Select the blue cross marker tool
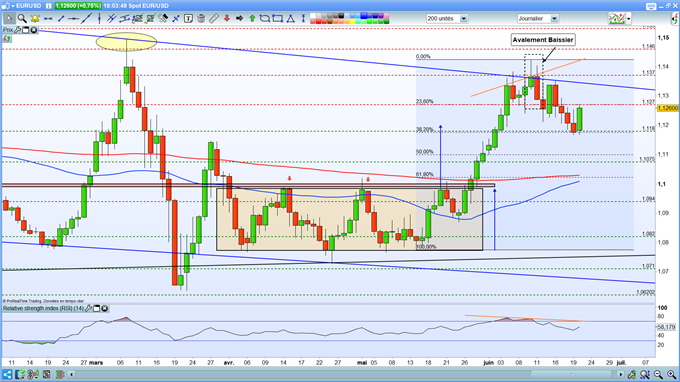 pyautogui.click(x=176, y=19)
